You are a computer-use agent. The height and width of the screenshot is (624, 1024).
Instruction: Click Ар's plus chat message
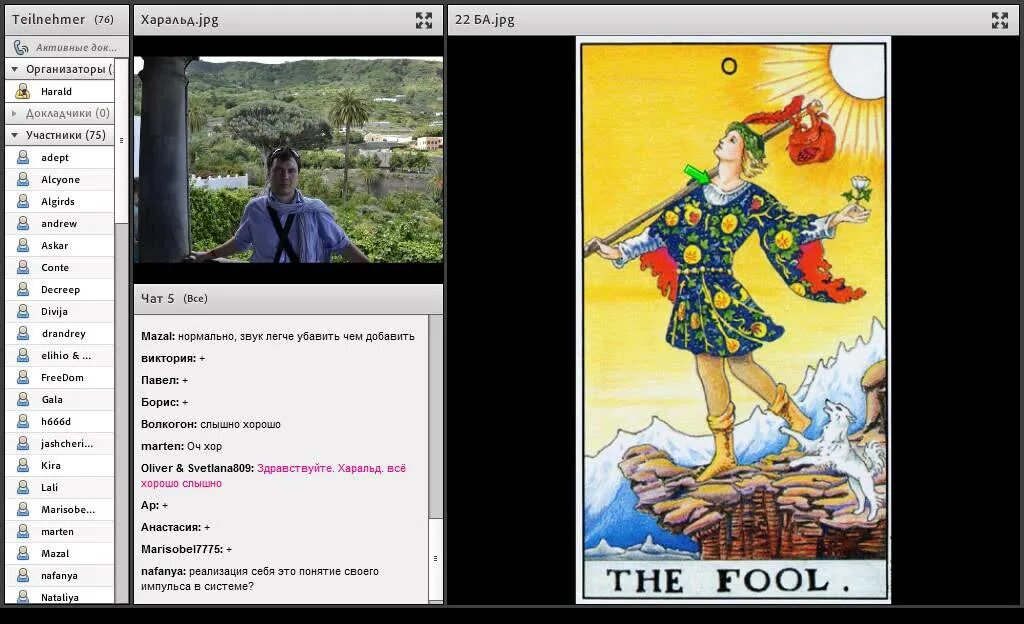tap(155, 505)
